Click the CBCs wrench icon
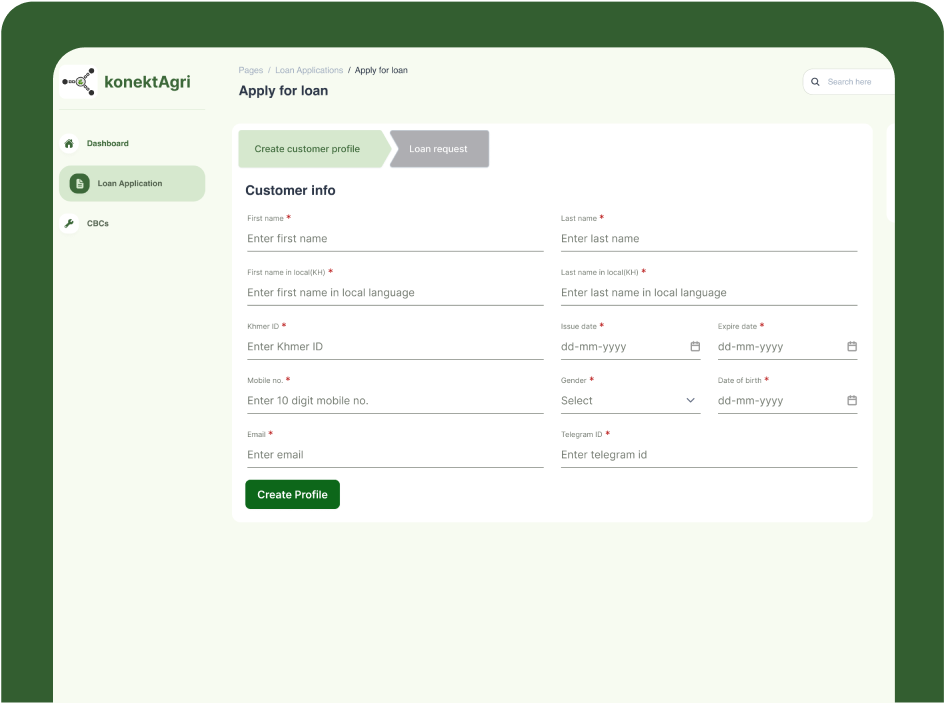944x703 pixels. click(69, 223)
